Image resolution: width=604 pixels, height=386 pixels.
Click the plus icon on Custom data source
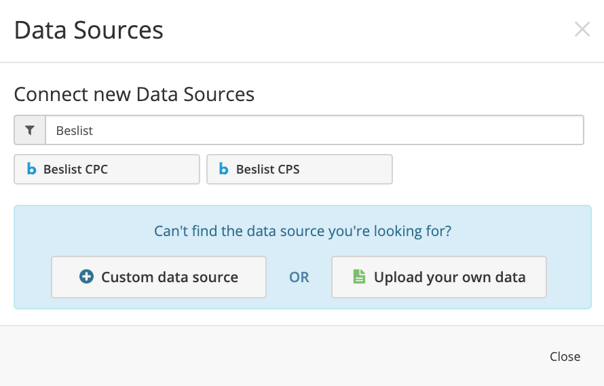click(86, 277)
